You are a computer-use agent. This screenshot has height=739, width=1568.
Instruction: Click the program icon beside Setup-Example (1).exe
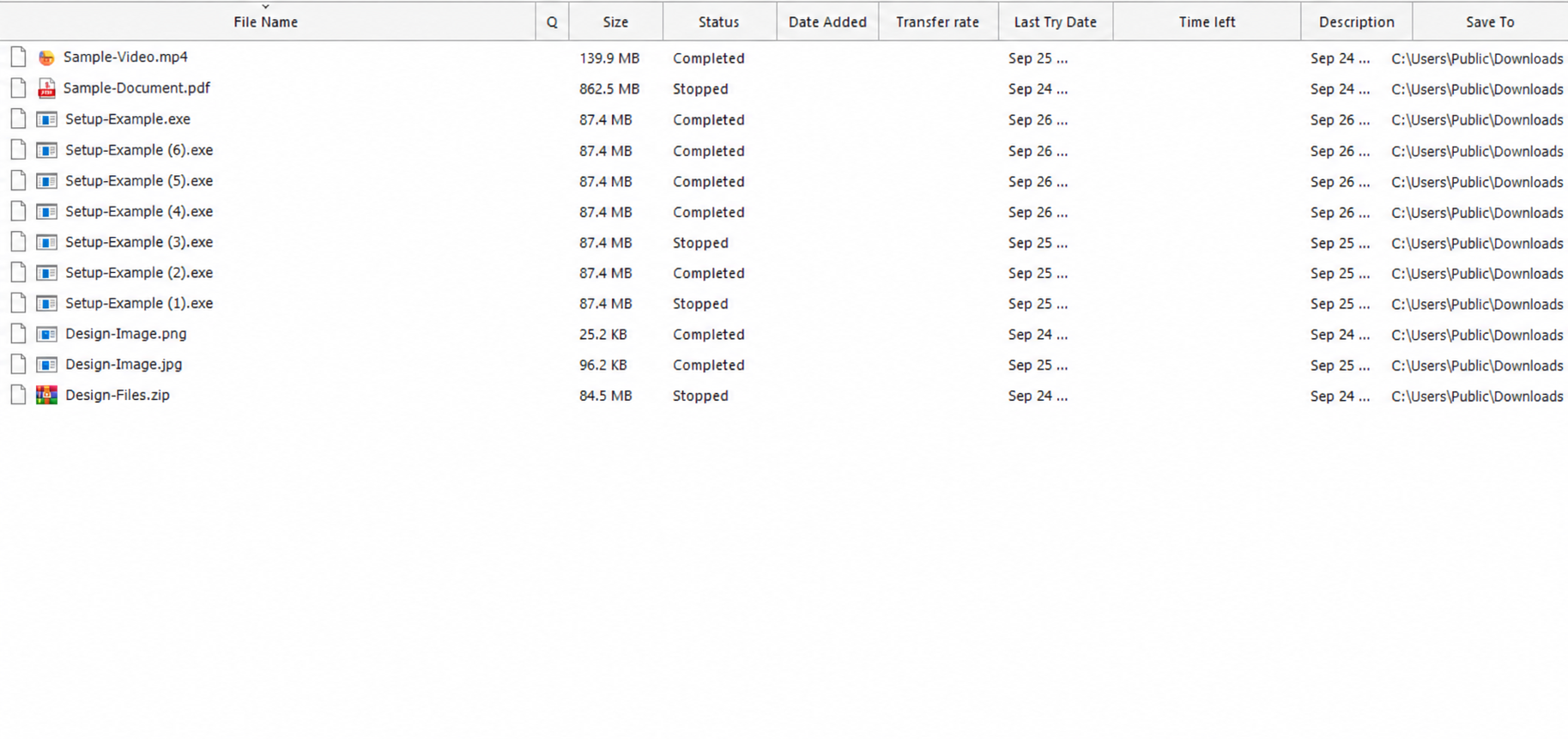(46, 303)
